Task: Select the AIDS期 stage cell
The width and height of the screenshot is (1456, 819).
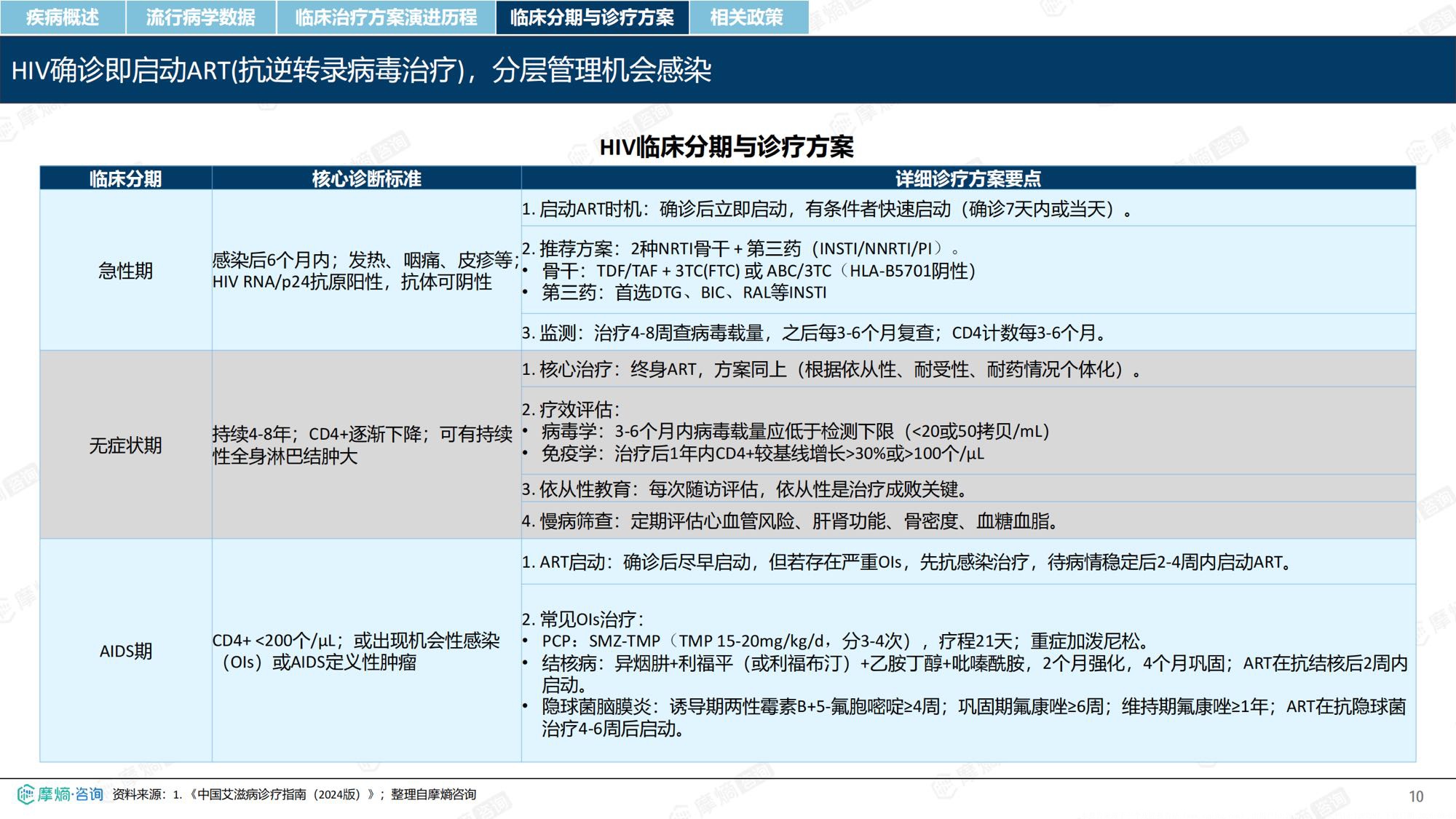Action: [126, 650]
